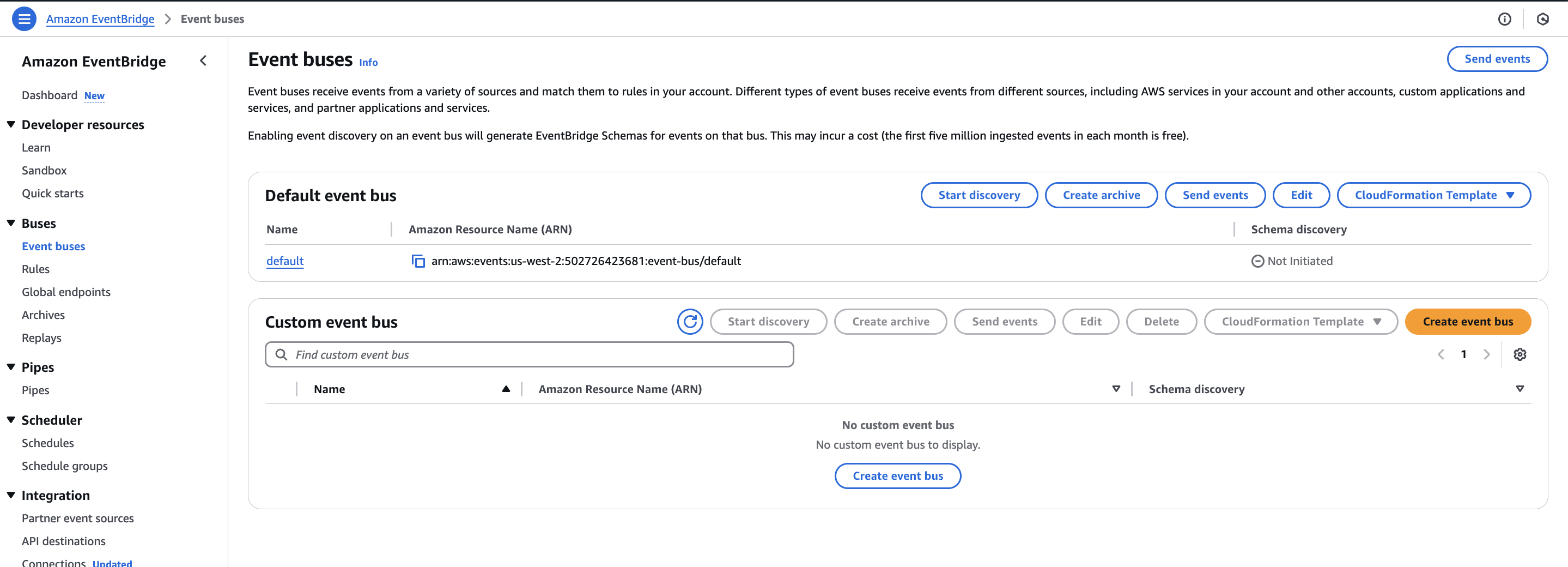Screen dimensions: 1568x567
Task: Open Replays in sidebar
Action: (x=41, y=338)
